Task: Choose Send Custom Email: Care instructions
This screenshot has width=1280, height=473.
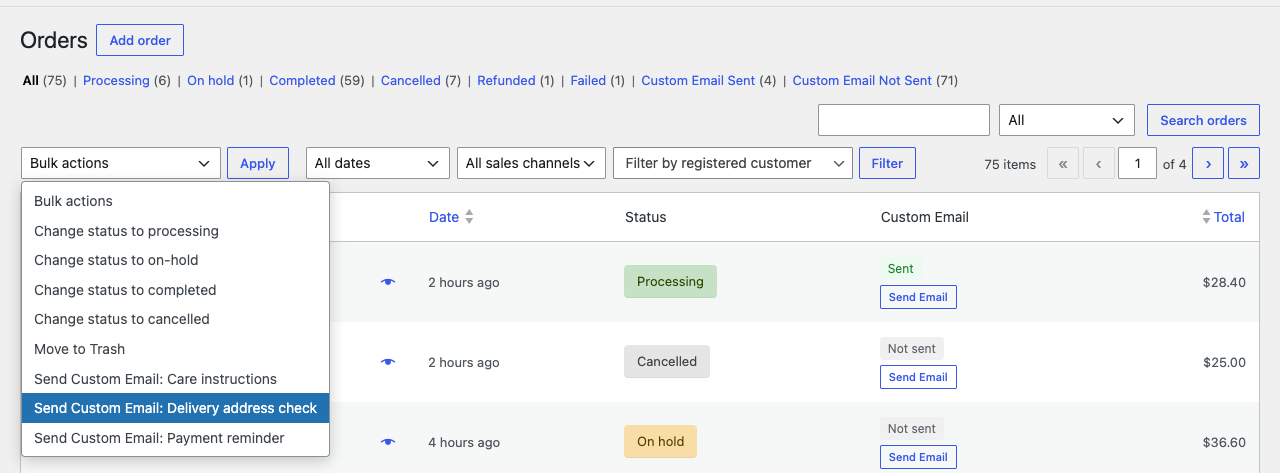Action: pyautogui.click(x=175, y=379)
